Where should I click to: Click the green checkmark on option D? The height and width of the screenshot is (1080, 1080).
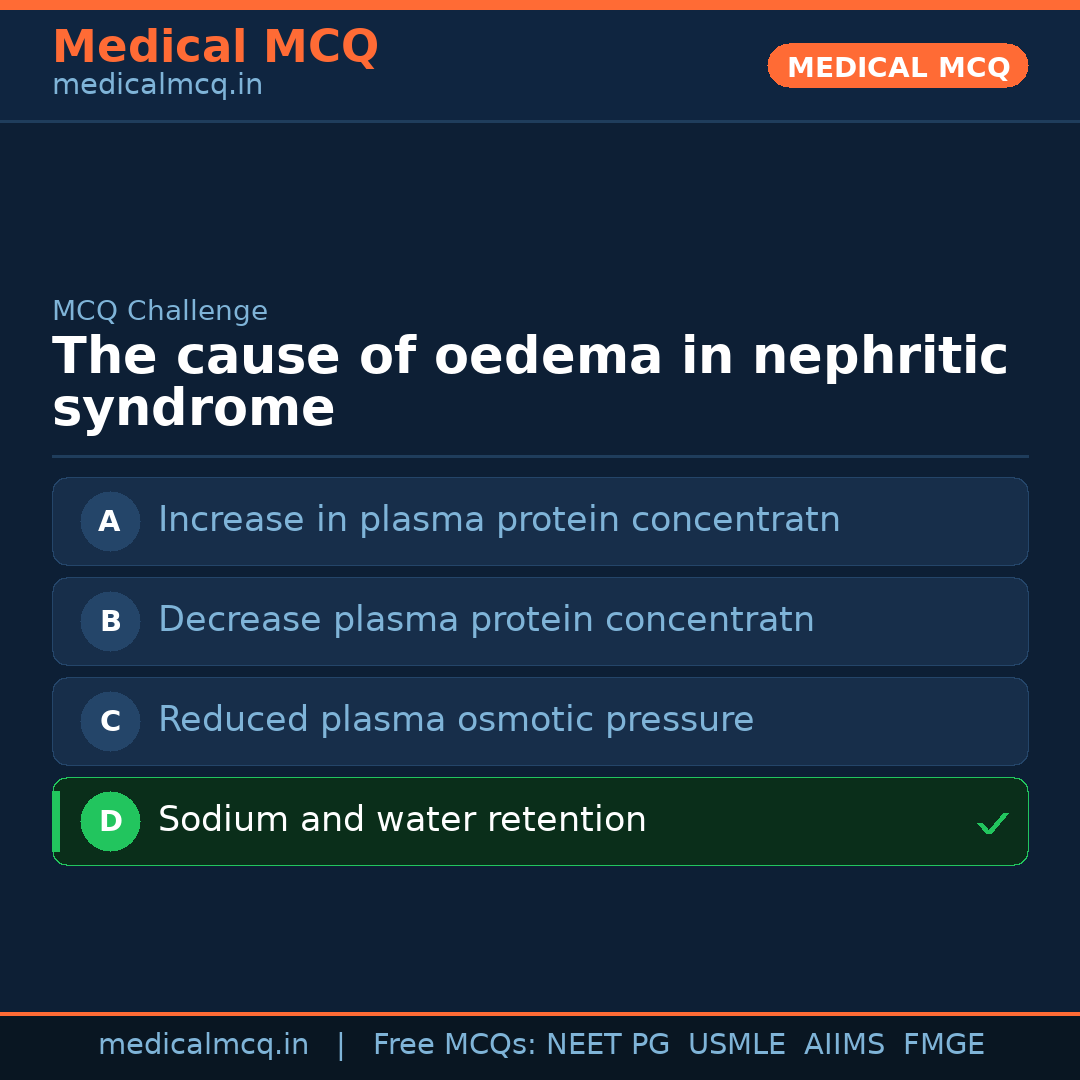pyautogui.click(x=992, y=823)
